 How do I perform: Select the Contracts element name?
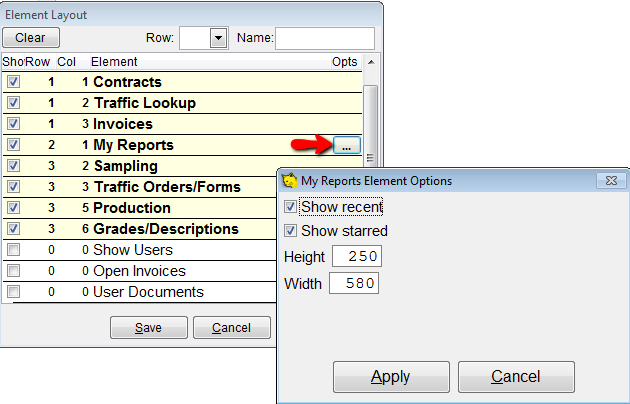point(127,82)
